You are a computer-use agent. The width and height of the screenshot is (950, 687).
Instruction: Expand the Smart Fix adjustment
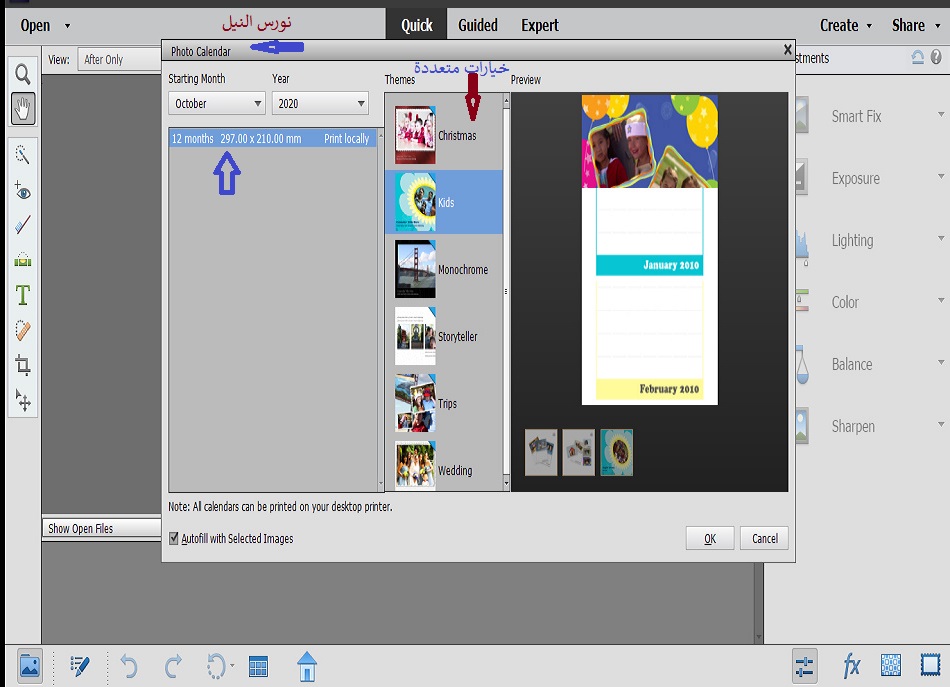(x=940, y=116)
